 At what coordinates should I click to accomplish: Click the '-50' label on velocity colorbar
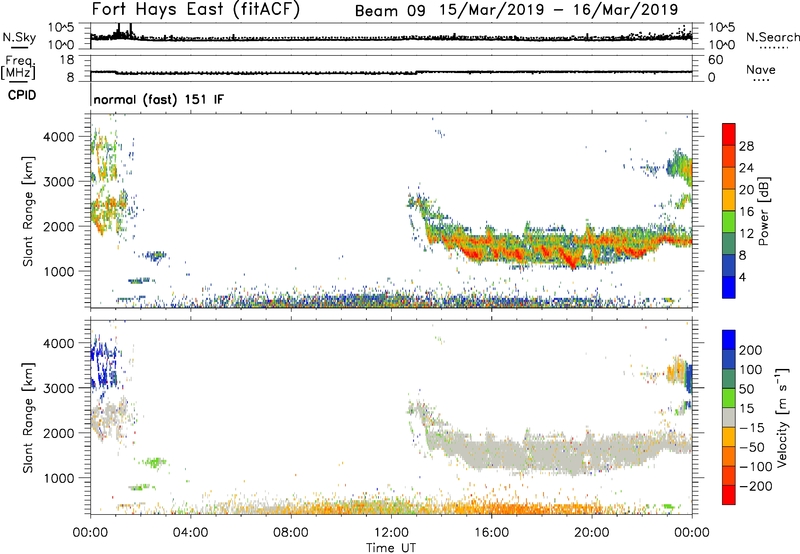click(x=752, y=447)
